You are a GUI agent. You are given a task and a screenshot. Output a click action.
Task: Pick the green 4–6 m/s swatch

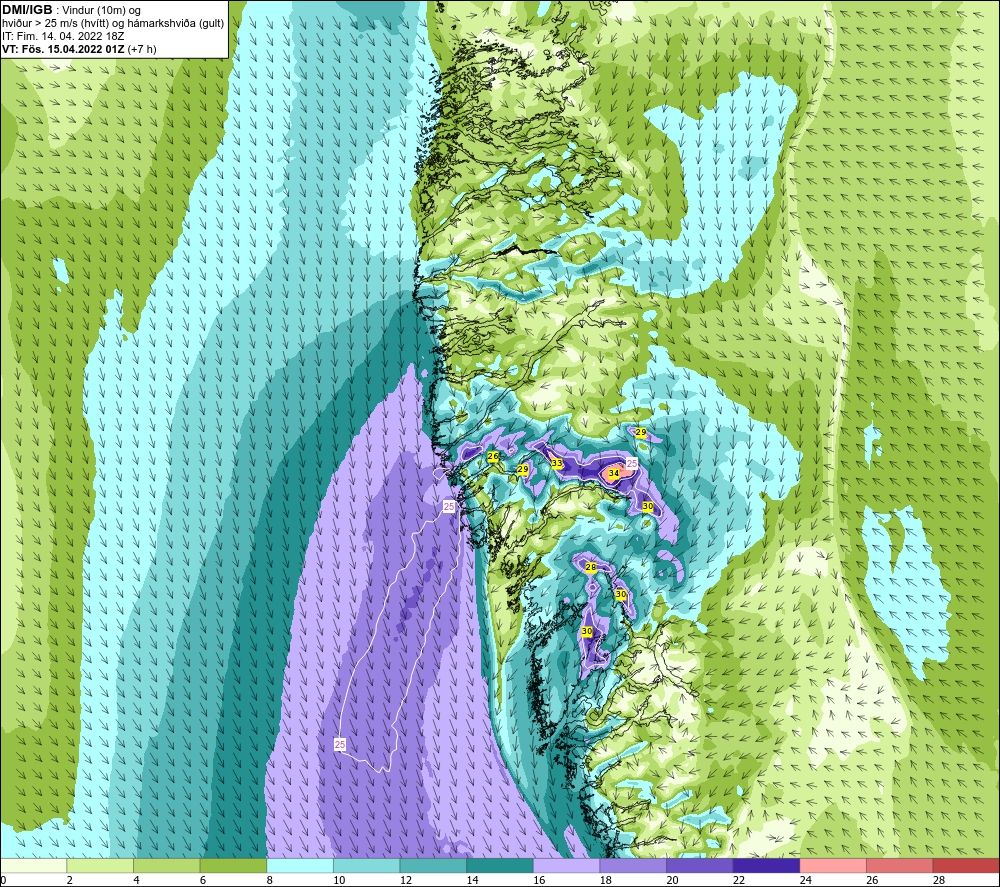pyautogui.click(x=166, y=865)
